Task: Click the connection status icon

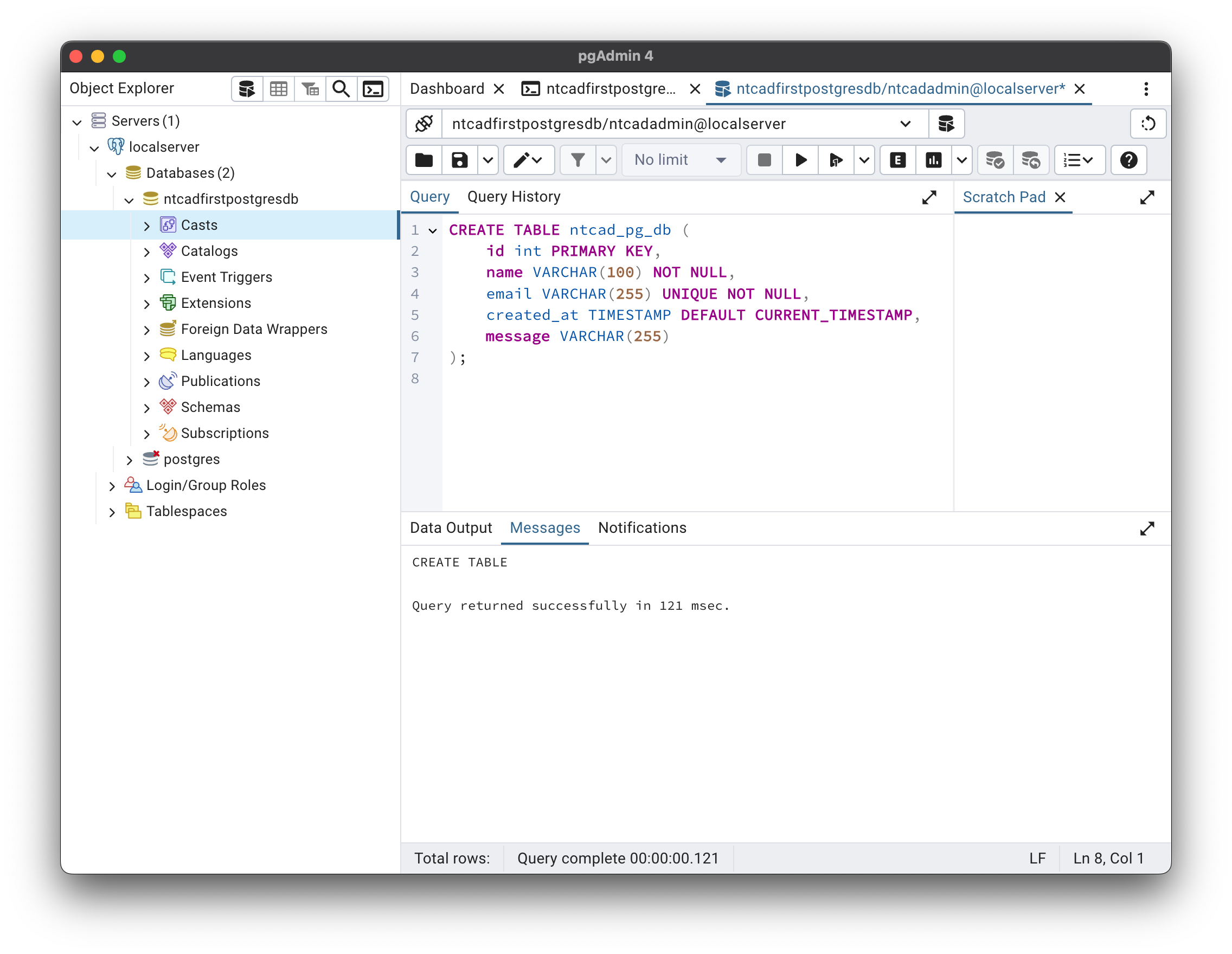Action: [424, 124]
